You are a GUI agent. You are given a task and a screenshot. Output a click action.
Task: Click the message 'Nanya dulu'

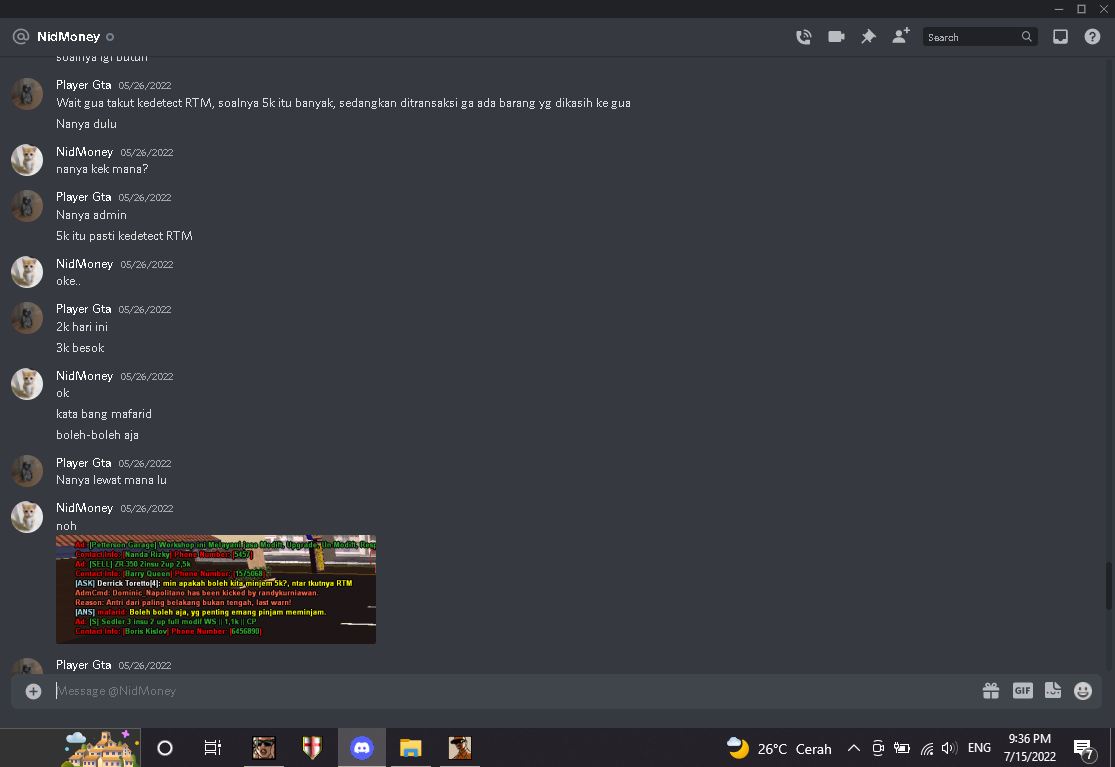pyautogui.click(x=87, y=124)
